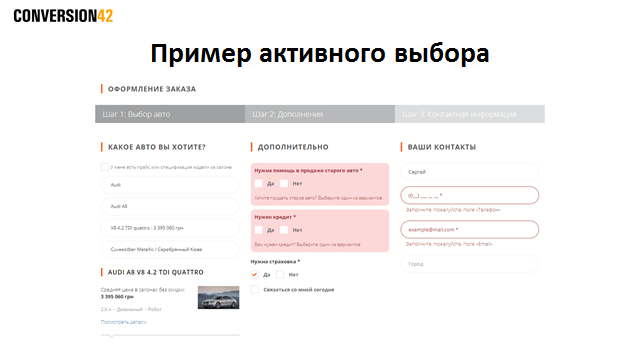Click the heading 'ВАШИ КОНТАКТЫ'

(442, 147)
